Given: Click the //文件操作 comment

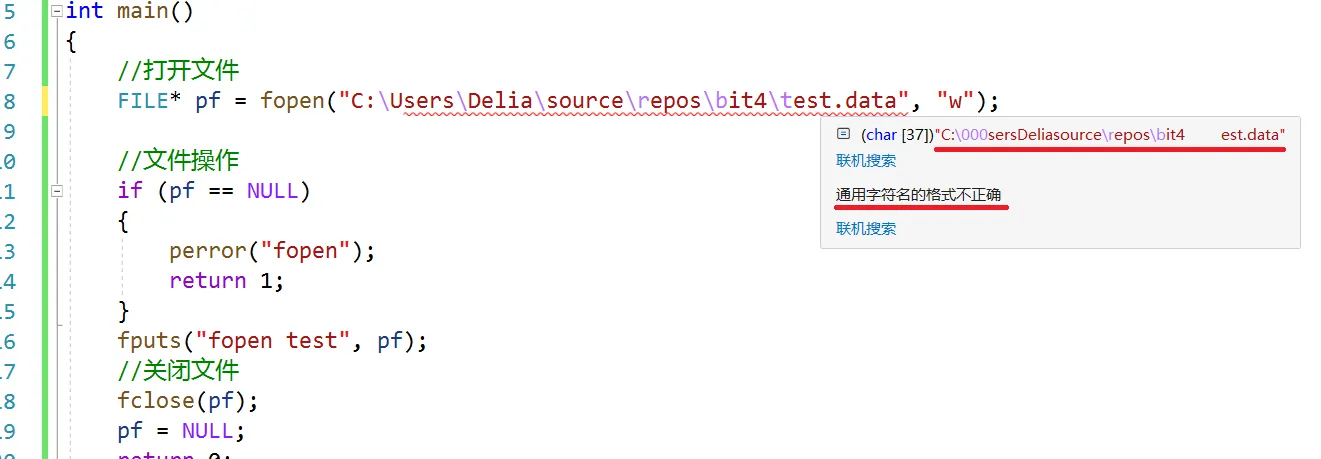Looking at the screenshot, I should (178, 160).
